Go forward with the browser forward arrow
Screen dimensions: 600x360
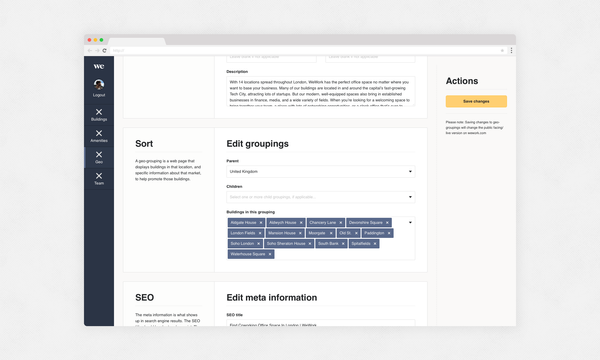pyautogui.click(x=97, y=50)
